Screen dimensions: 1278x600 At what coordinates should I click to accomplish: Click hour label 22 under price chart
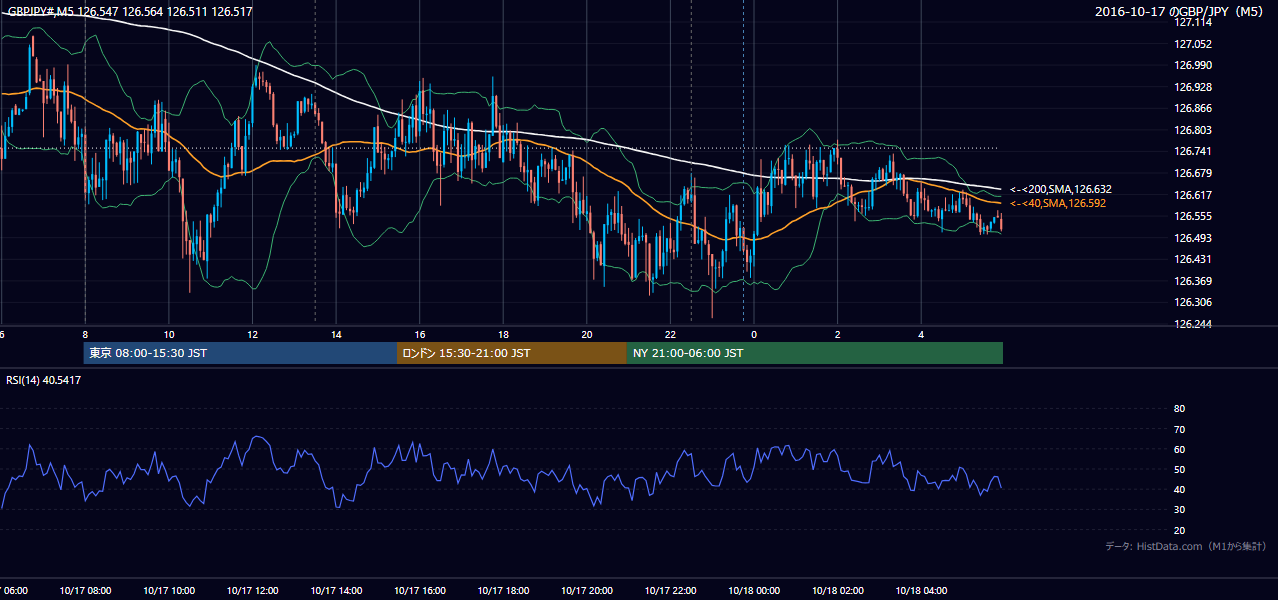[671, 334]
